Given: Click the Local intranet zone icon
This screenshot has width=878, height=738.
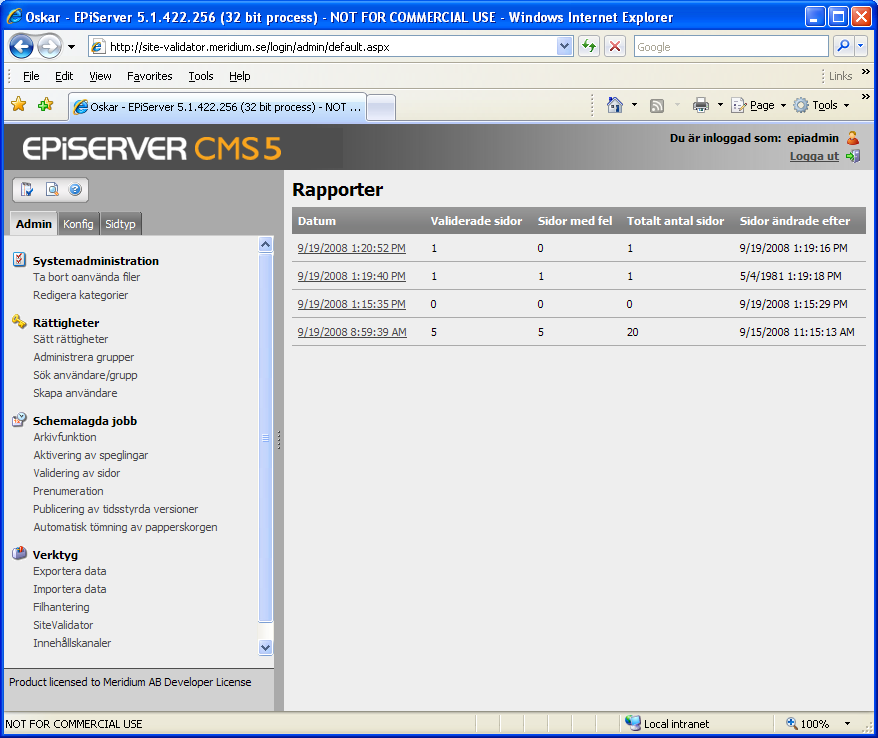Looking at the screenshot, I should tap(633, 723).
